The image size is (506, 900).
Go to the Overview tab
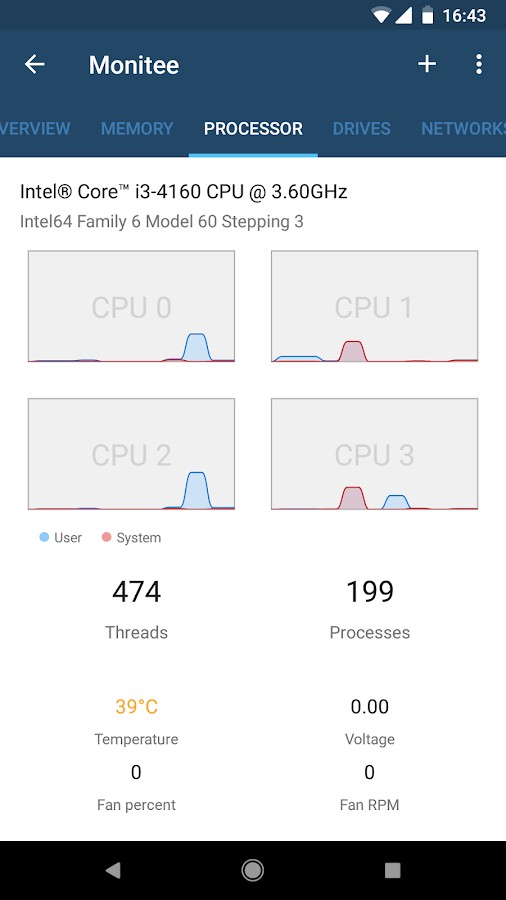pyautogui.click(x=35, y=128)
